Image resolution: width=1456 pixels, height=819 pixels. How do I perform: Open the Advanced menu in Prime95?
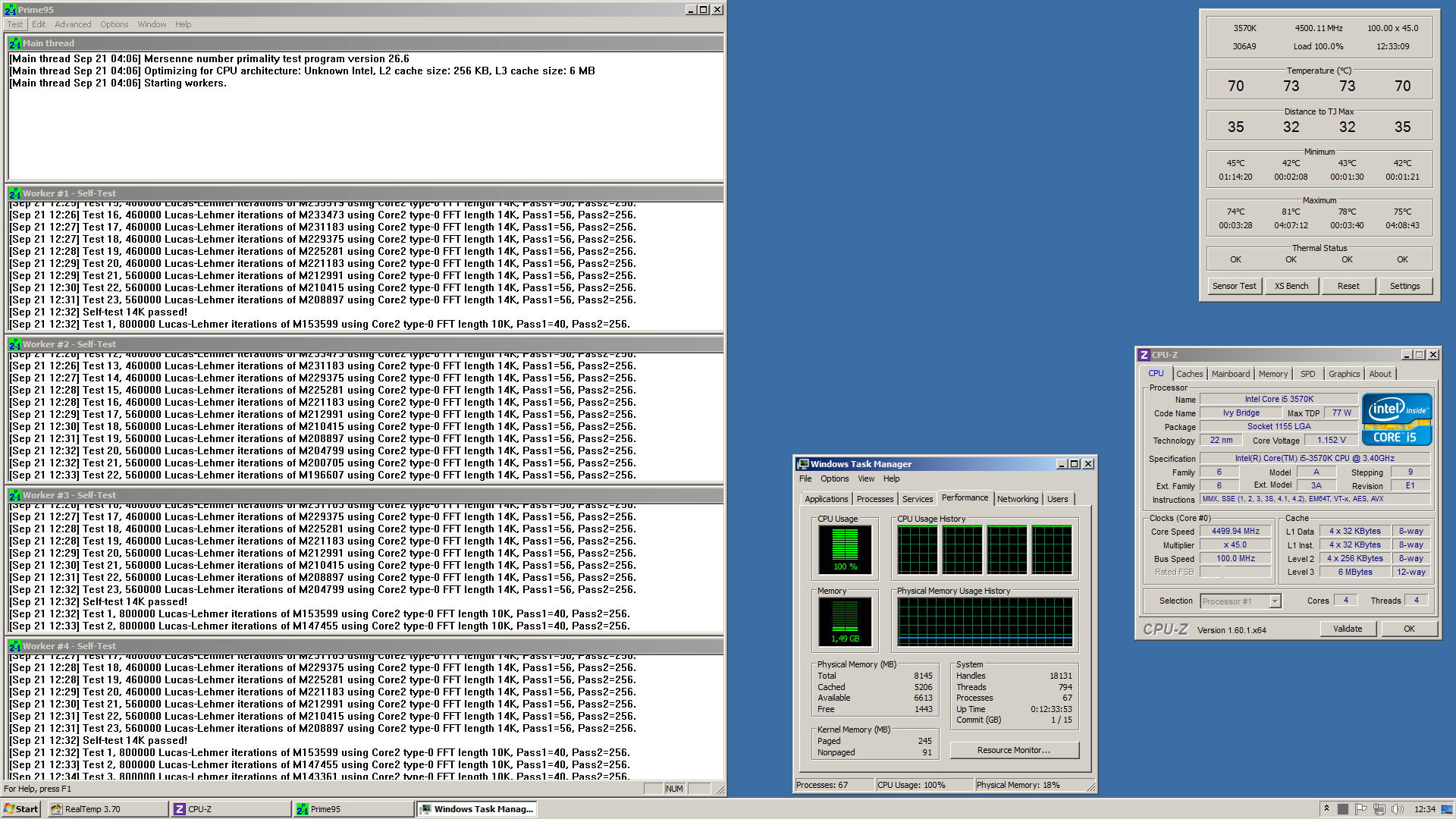73,24
